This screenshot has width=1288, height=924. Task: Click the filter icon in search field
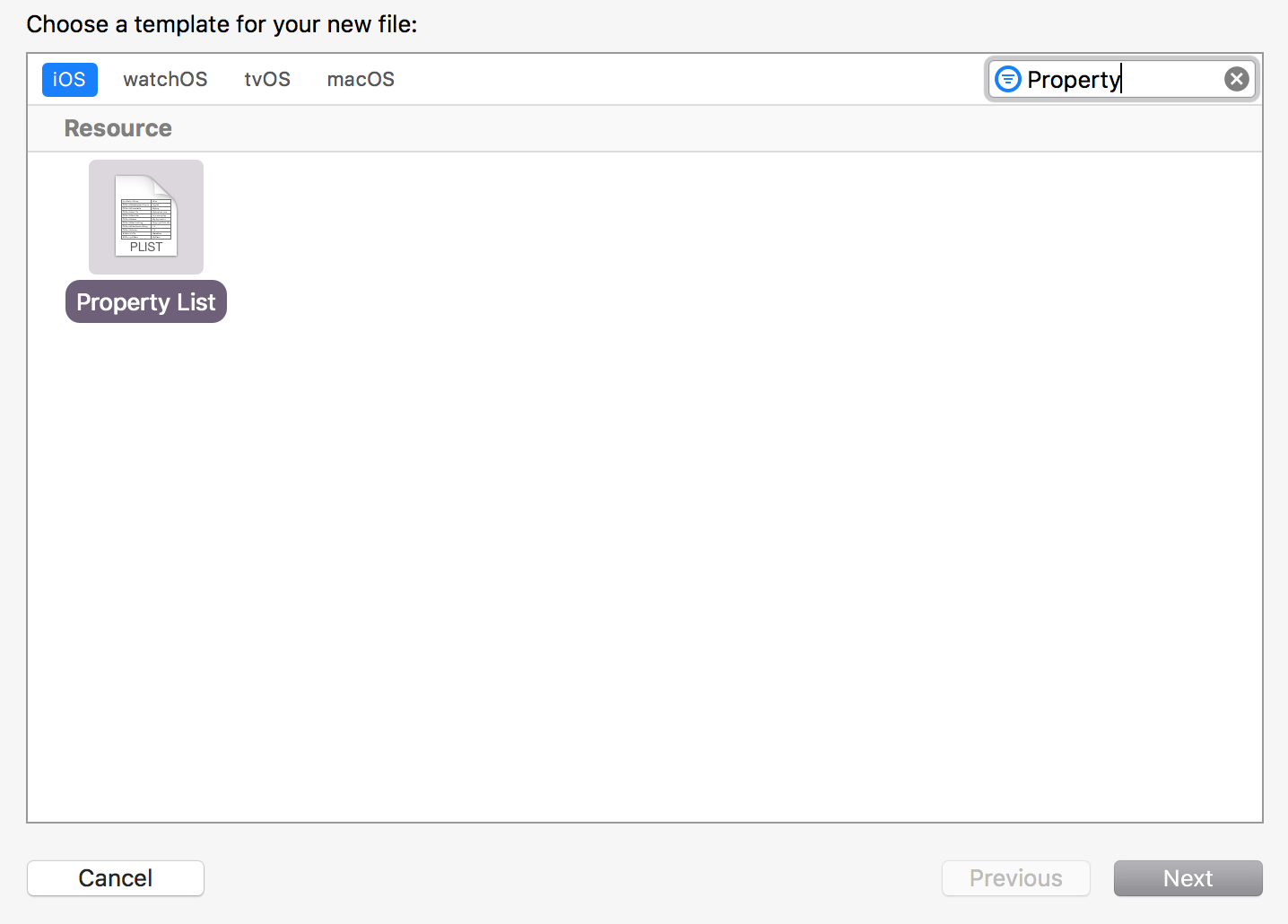(1008, 79)
